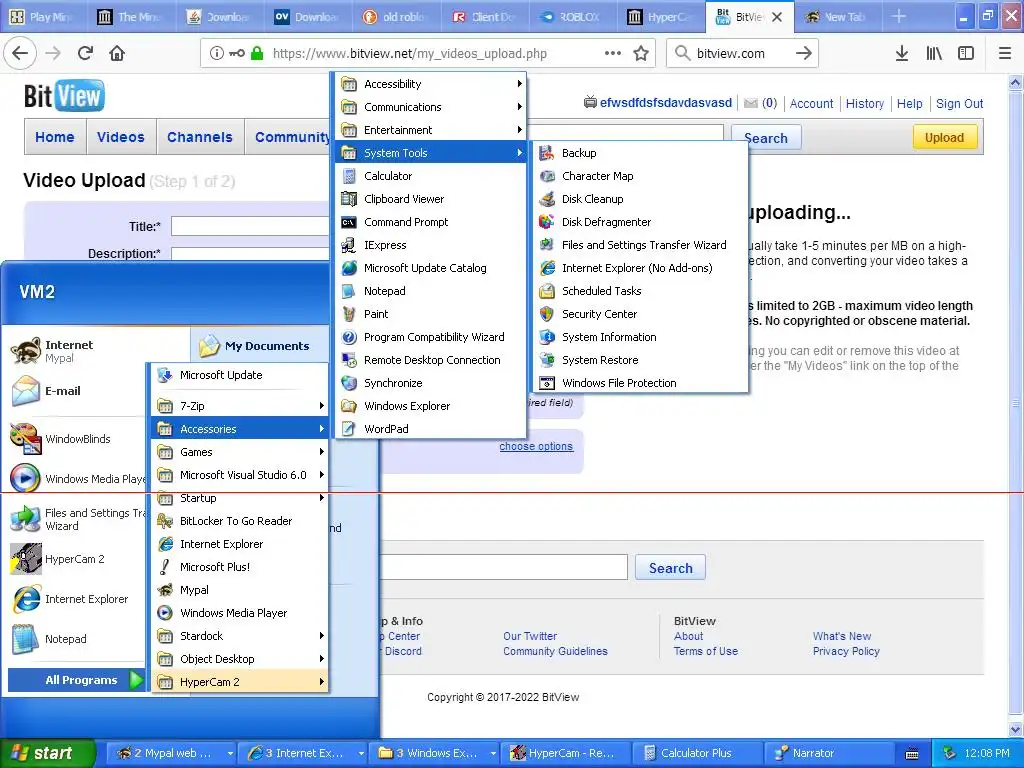Viewport: 1024px width, 768px height.
Task: Open BitLocker To Go Reader
Action: (240, 520)
